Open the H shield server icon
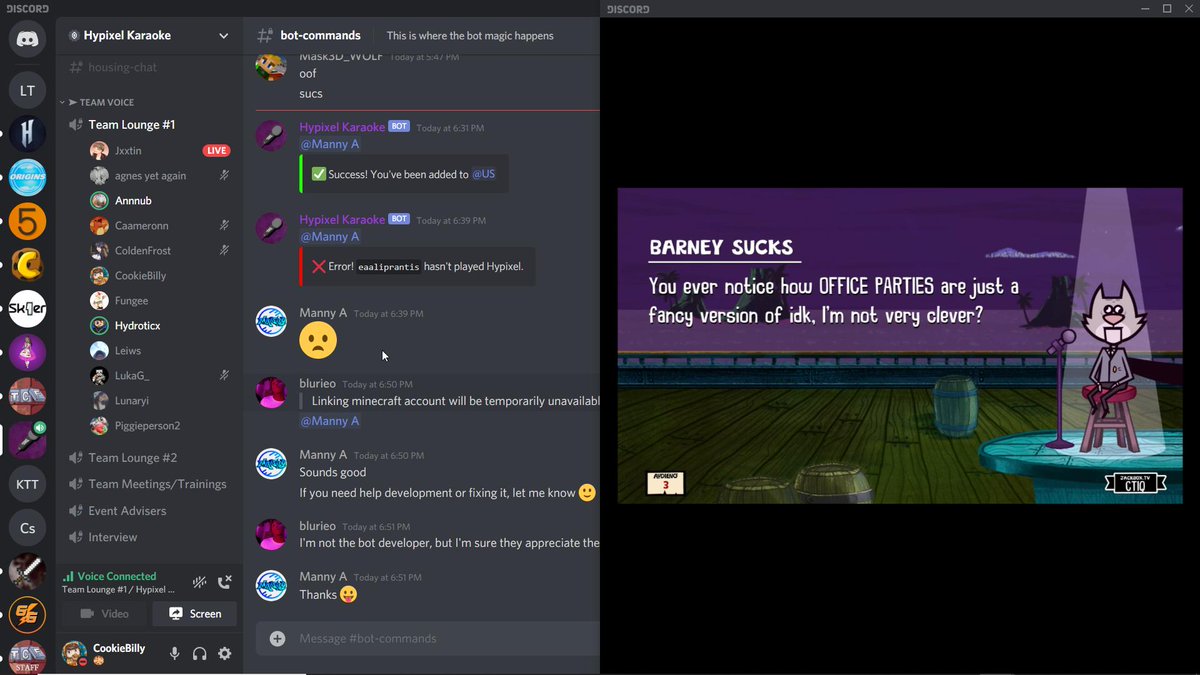 tap(27, 134)
